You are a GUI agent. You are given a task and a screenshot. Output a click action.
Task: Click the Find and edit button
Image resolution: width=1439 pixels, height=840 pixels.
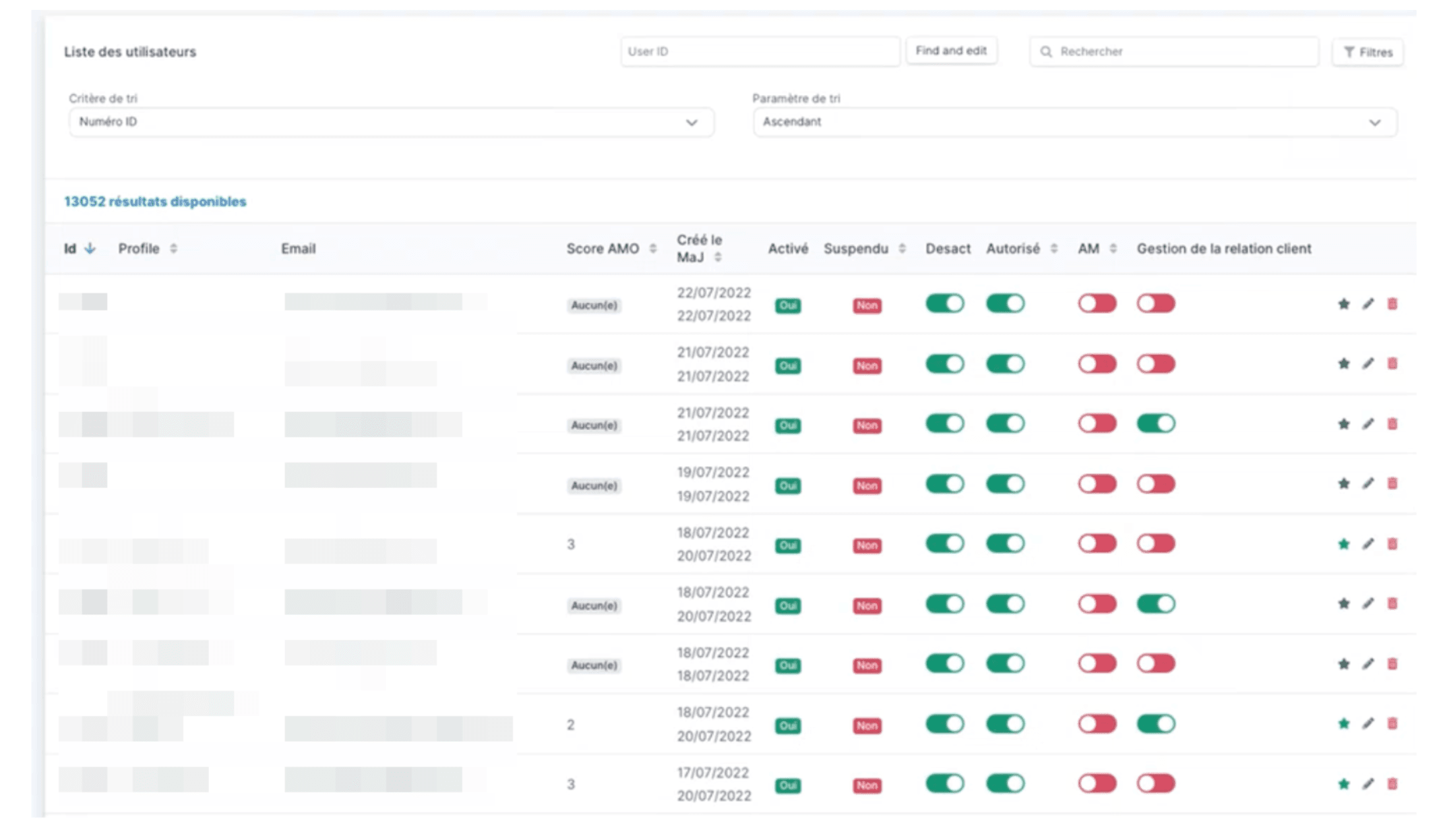(x=951, y=51)
